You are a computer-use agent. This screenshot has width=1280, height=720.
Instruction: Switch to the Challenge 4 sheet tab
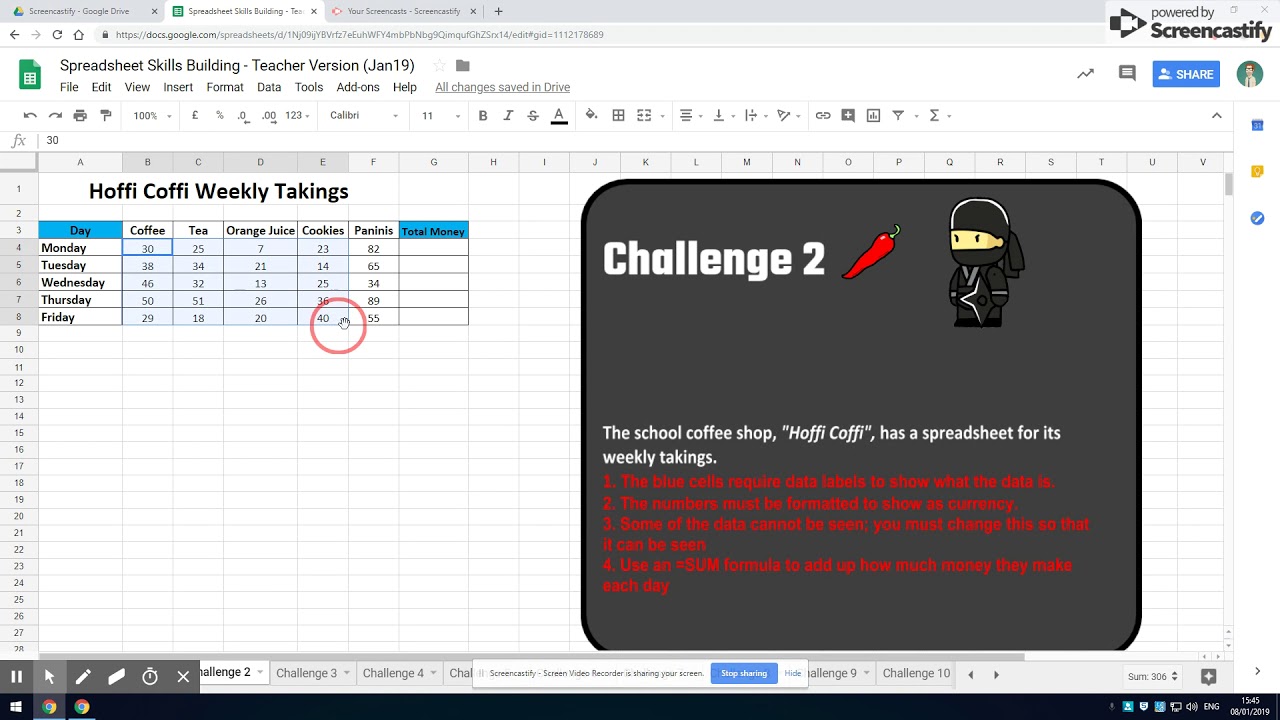400,673
